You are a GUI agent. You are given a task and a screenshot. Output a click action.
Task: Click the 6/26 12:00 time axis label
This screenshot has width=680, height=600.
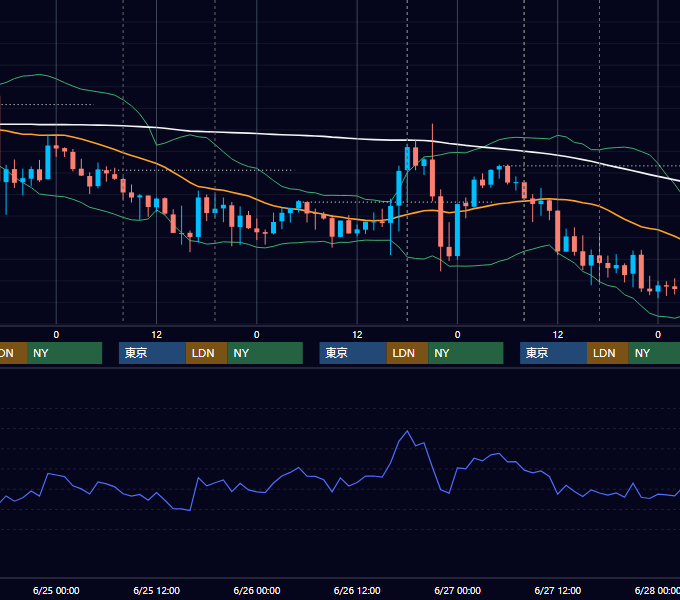pos(357,590)
